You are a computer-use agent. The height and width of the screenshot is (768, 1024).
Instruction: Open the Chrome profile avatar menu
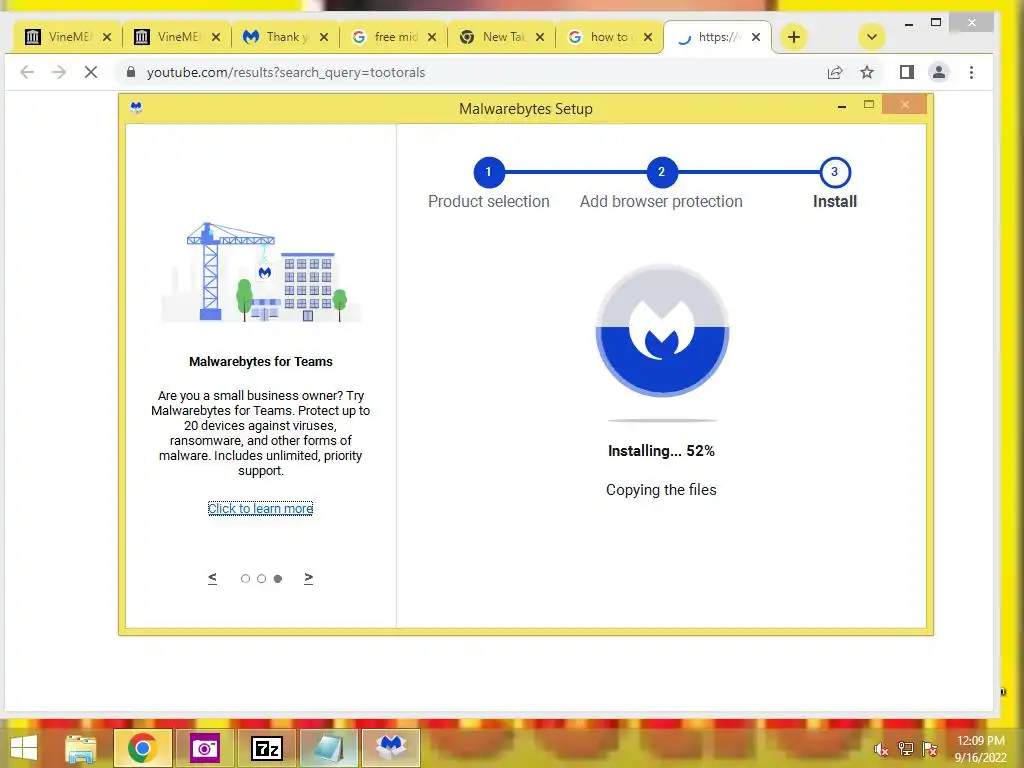pos(938,72)
